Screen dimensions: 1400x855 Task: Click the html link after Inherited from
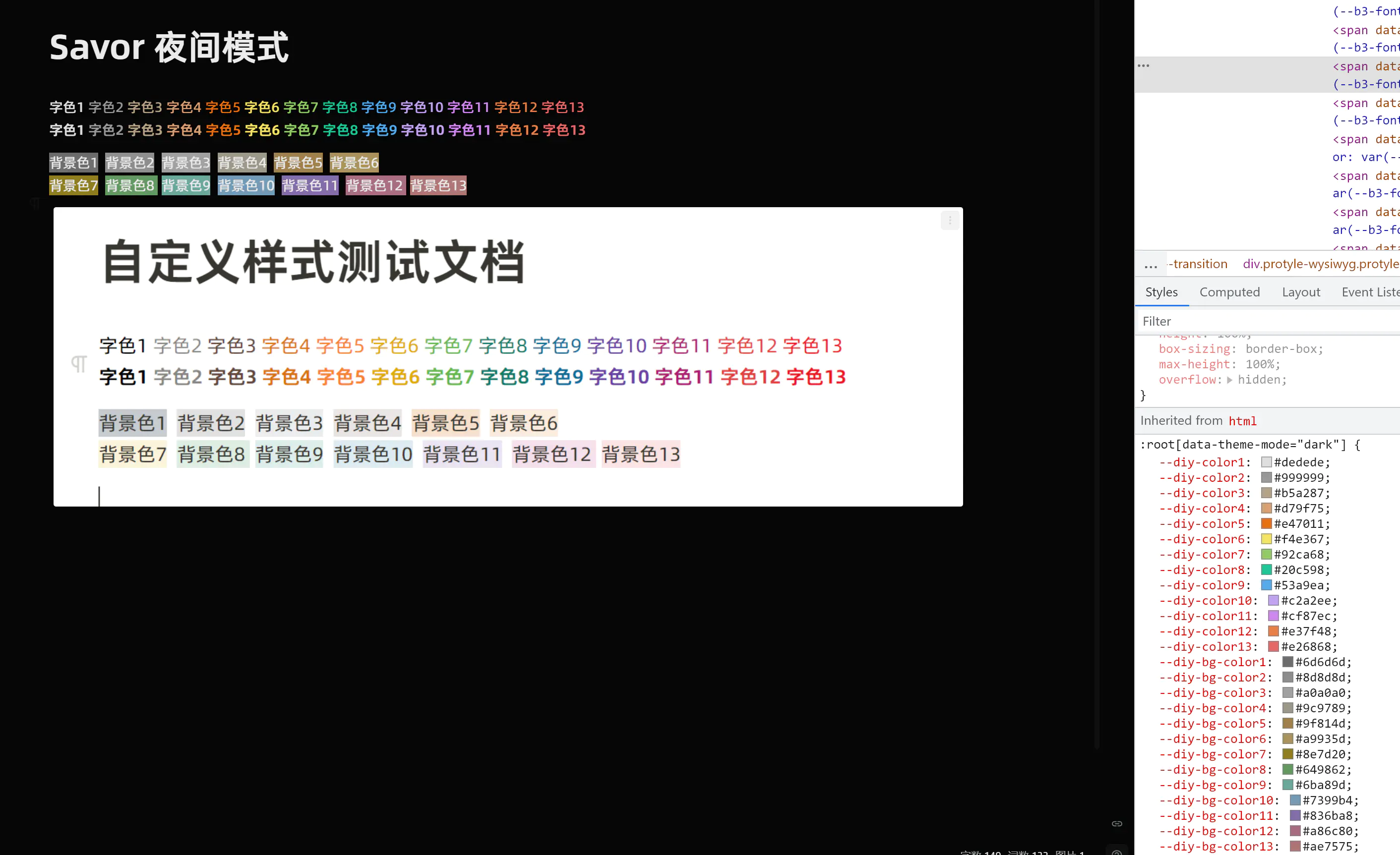tap(1242, 421)
